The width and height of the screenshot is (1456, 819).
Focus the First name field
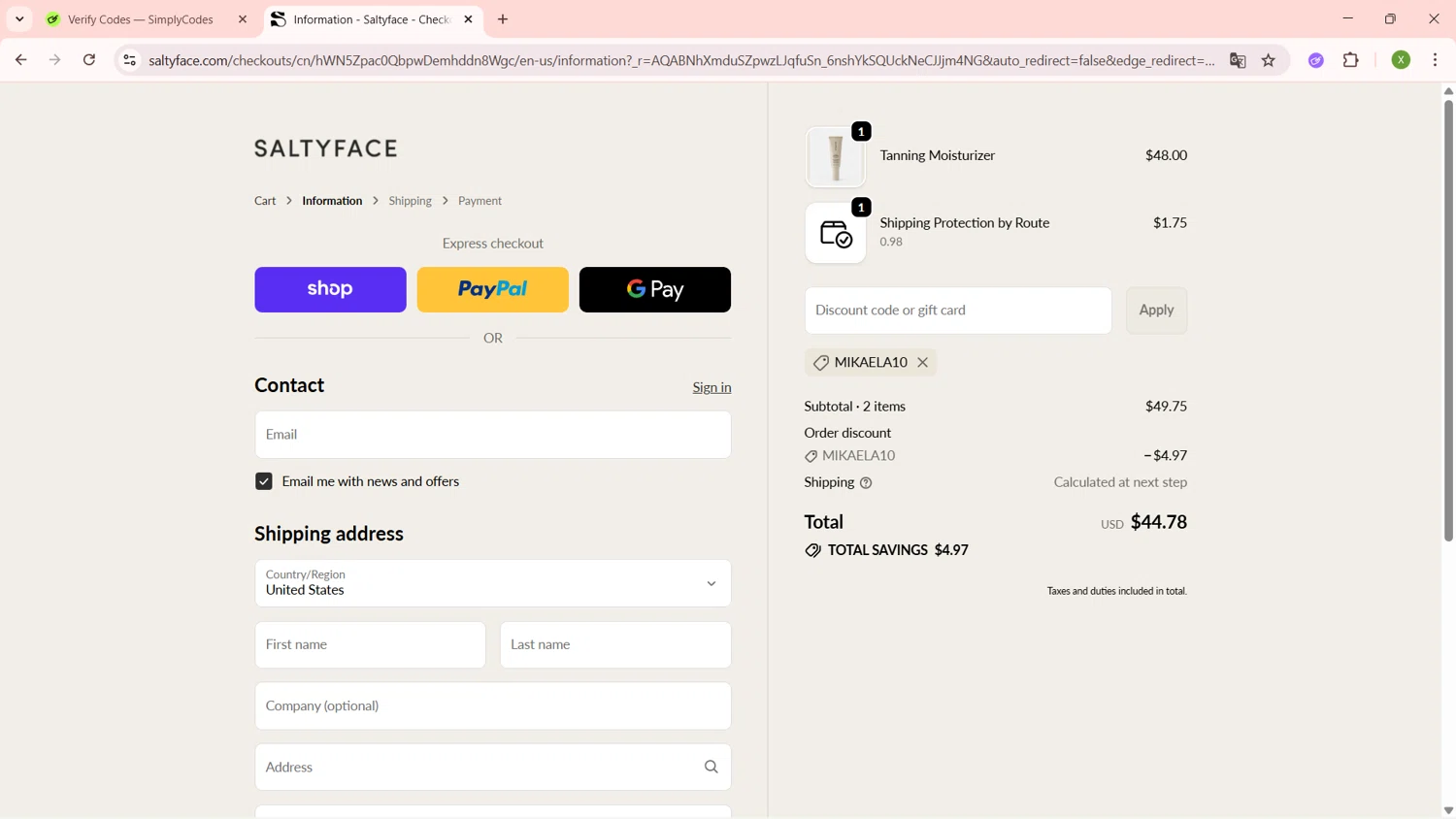370,644
